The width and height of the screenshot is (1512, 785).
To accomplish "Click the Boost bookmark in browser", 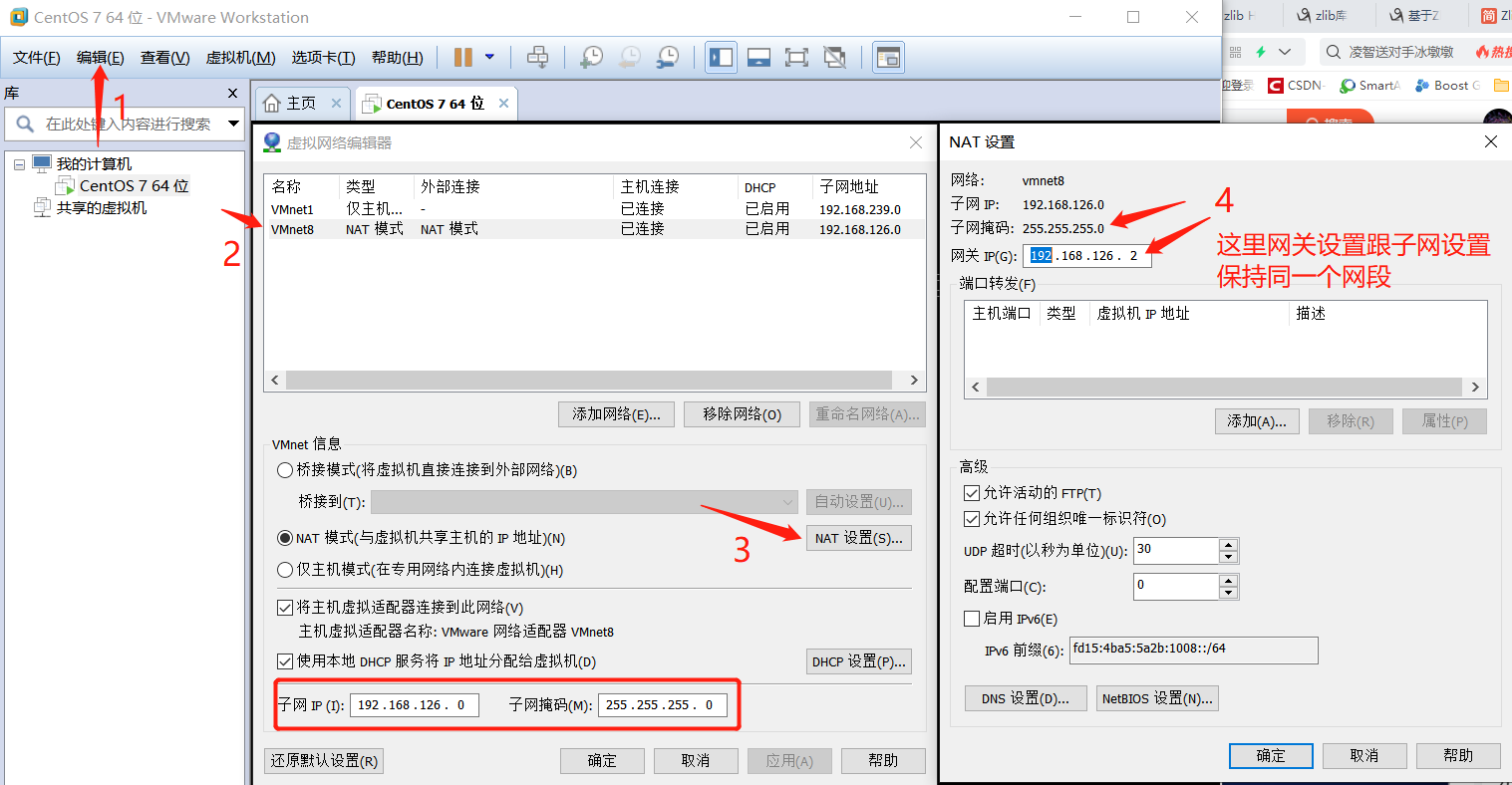I will point(1448,86).
